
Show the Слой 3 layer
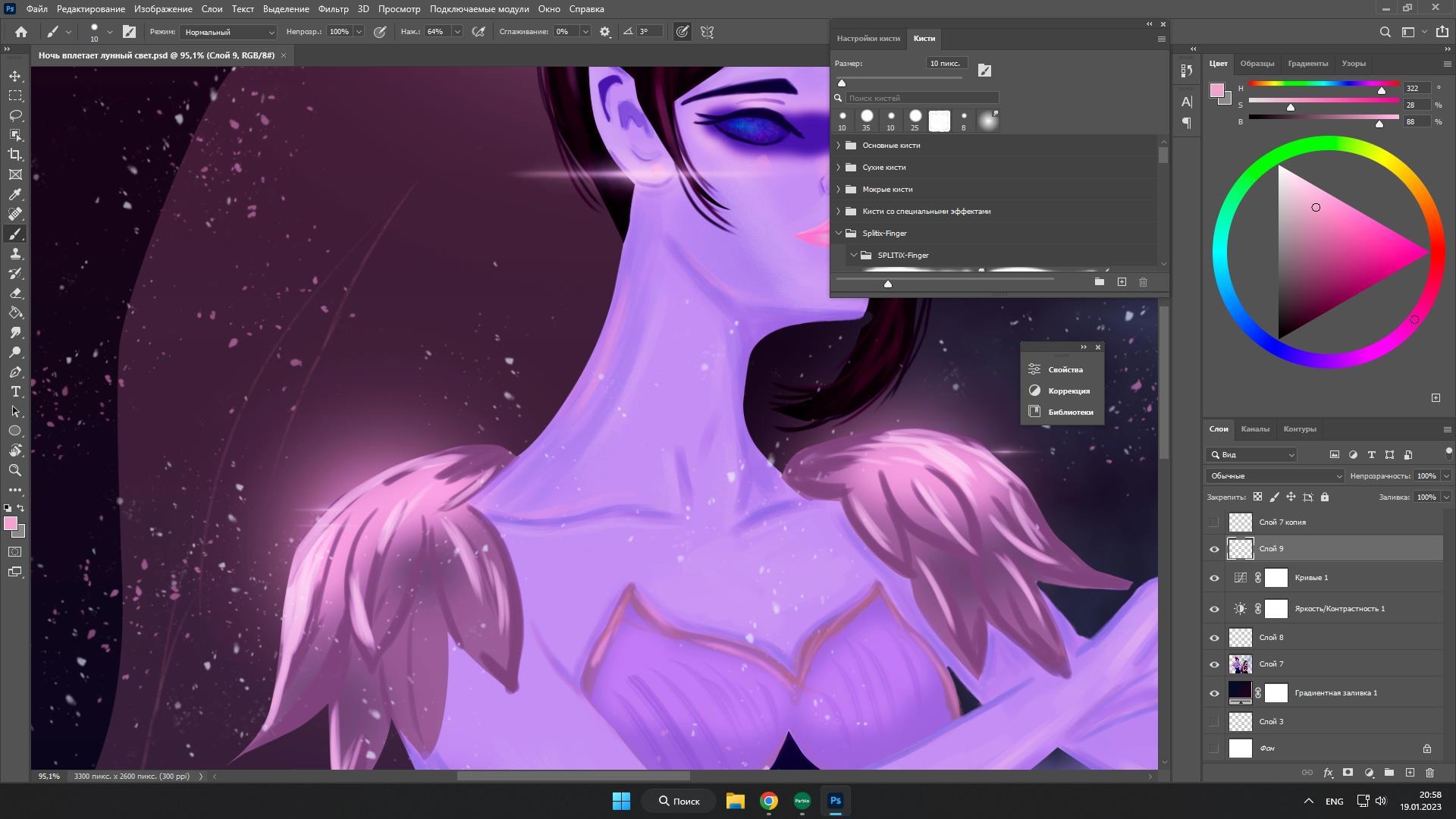pyautogui.click(x=1214, y=721)
